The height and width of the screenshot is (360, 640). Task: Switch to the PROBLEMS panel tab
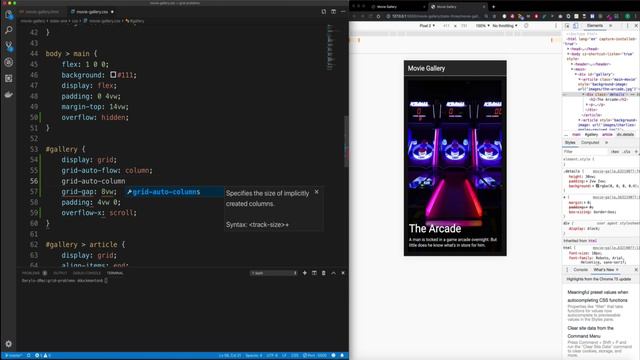point(31,273)
